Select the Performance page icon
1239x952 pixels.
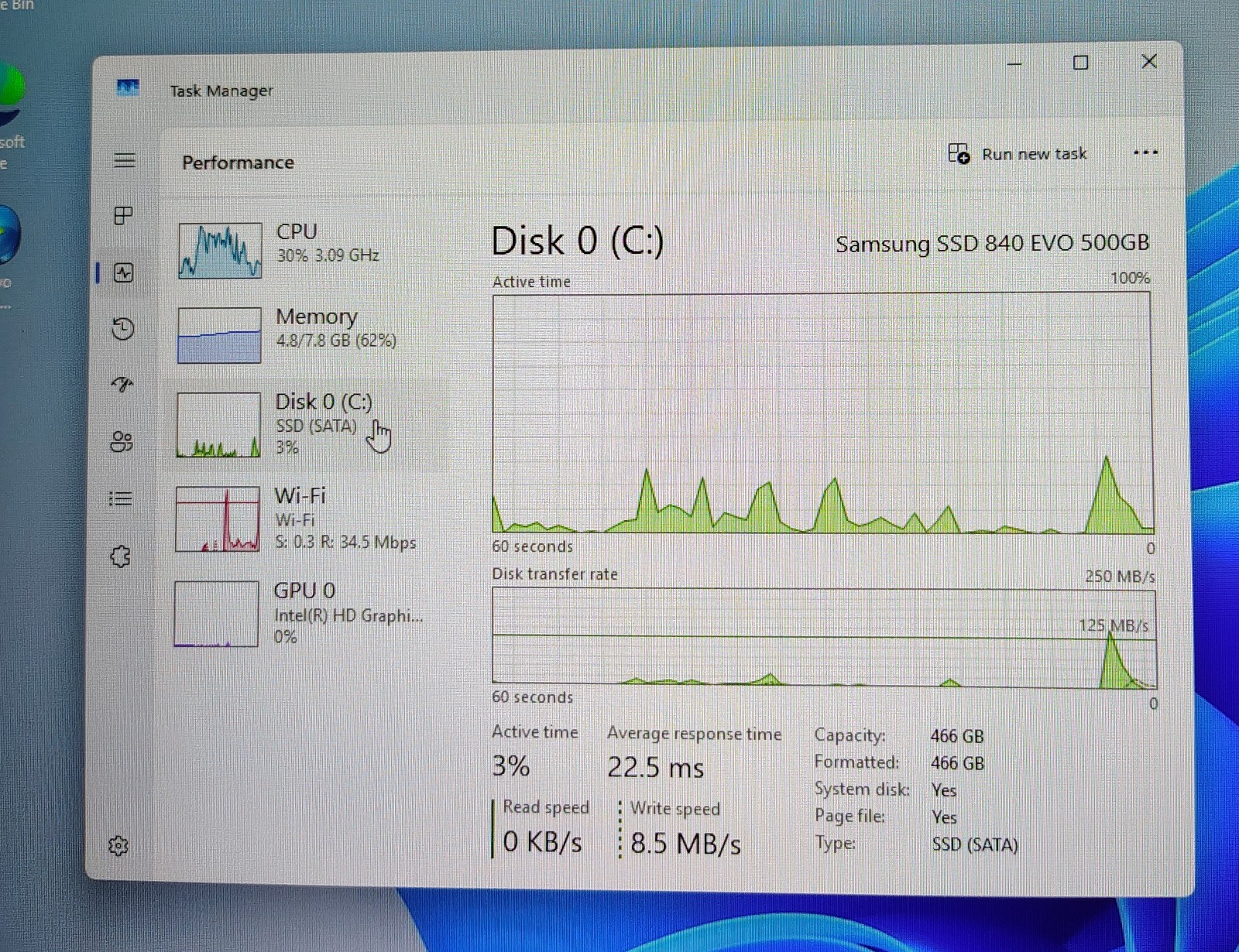(x=124, y=272)
